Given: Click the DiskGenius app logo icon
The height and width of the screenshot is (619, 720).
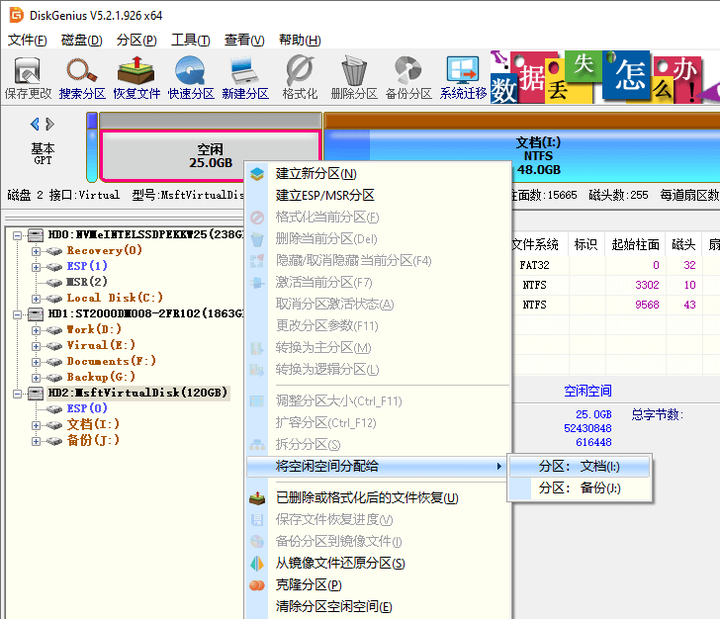Looking at the screenshot, I should [16, 15].
